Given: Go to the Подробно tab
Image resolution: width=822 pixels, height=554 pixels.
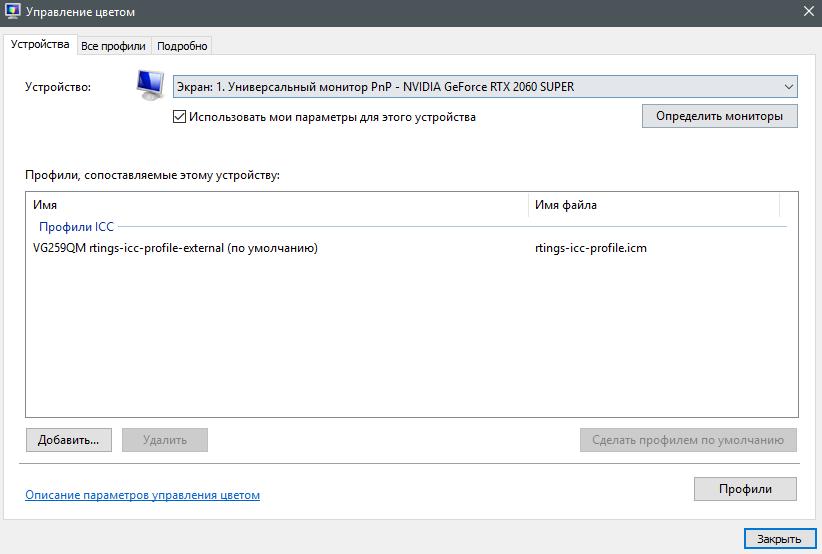Looking at the screenshot, I should (x=182, y=46).
